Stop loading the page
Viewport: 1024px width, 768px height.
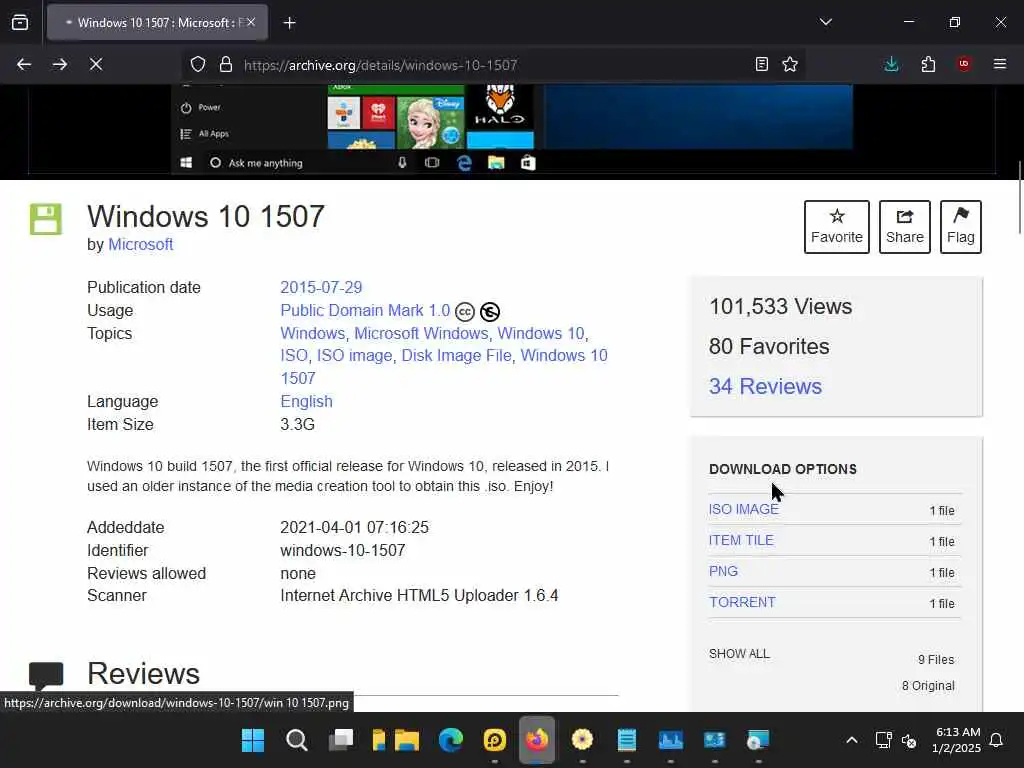click(95, 64)
